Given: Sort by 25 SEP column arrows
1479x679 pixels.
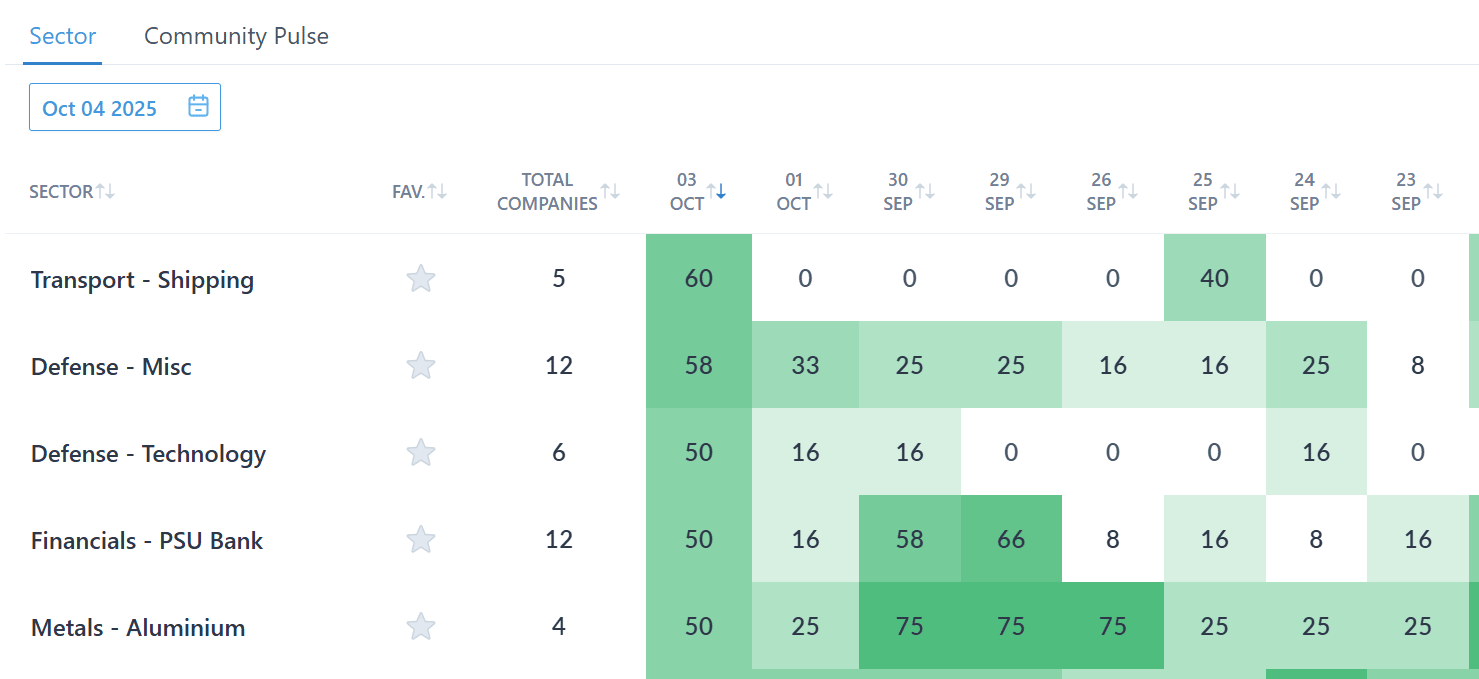Looking at the screenshot, I should (x=1230, y=191).
